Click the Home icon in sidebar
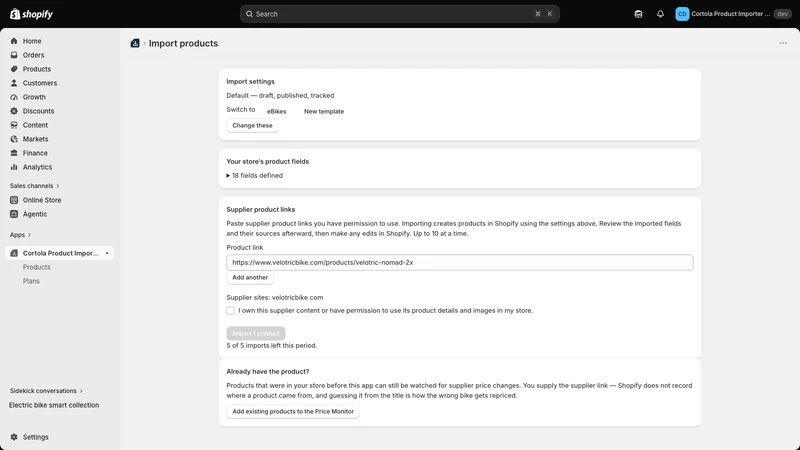The height and width of the screenshot is (450, 800). coord(14,41)
